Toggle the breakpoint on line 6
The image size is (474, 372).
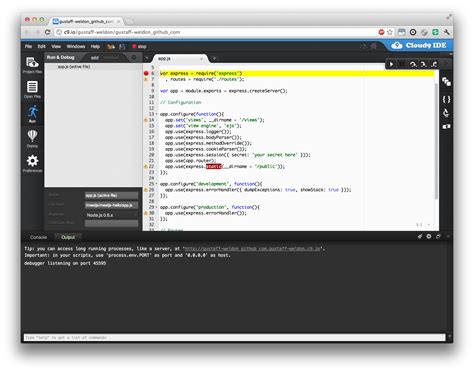(x=146, y=73)
